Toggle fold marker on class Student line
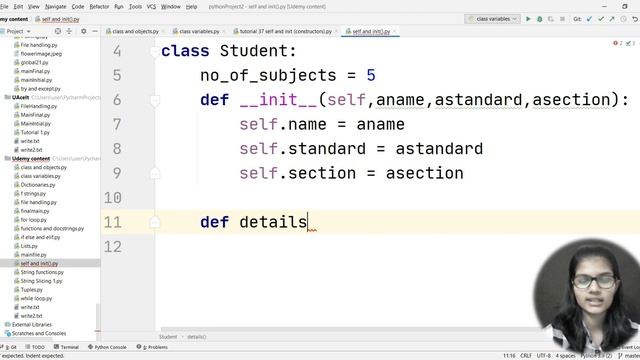 (x=155, y=52)
